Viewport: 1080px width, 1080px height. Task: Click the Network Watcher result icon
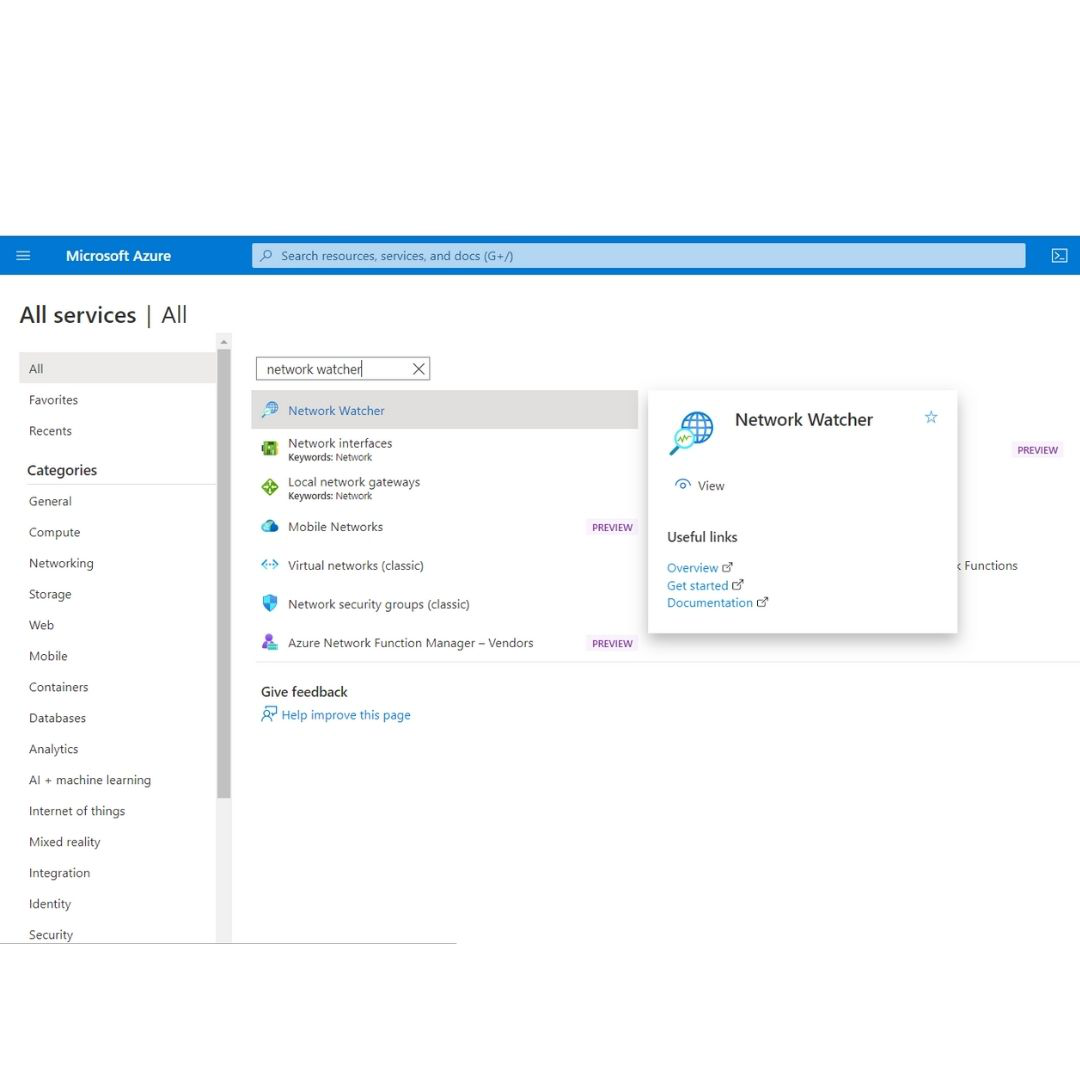[270, 410]
